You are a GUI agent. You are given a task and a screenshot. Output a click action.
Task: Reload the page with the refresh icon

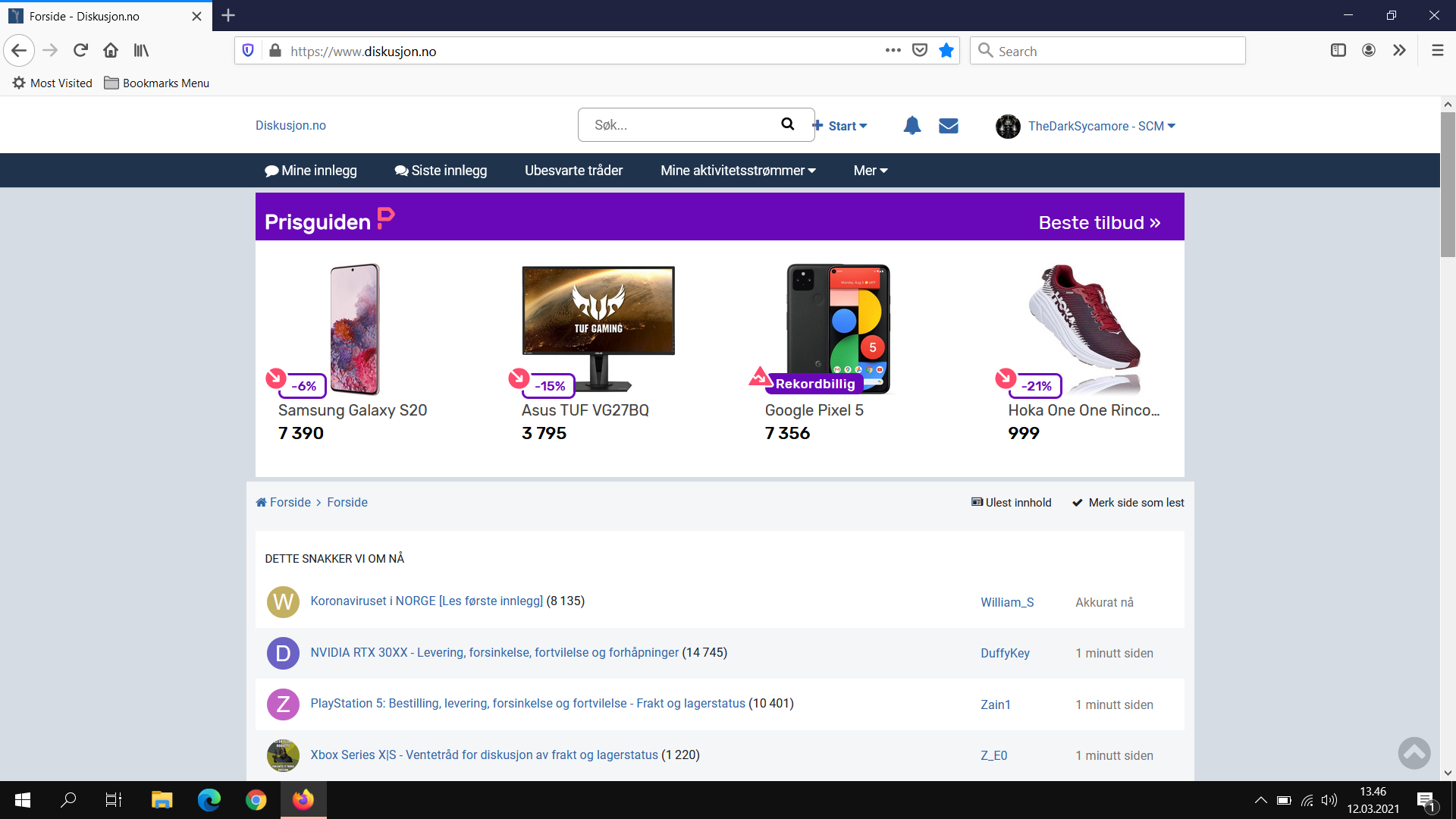pyautogui.click(x=80, y=51)
